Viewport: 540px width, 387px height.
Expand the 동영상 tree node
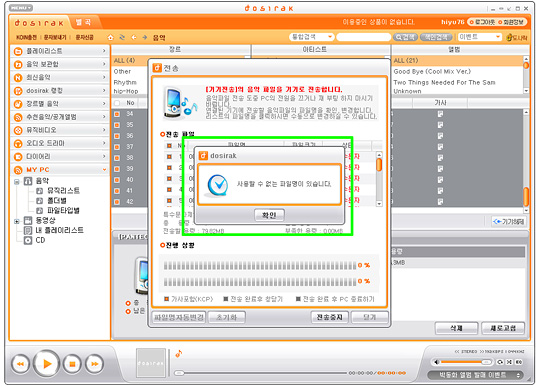click(16, 221)
